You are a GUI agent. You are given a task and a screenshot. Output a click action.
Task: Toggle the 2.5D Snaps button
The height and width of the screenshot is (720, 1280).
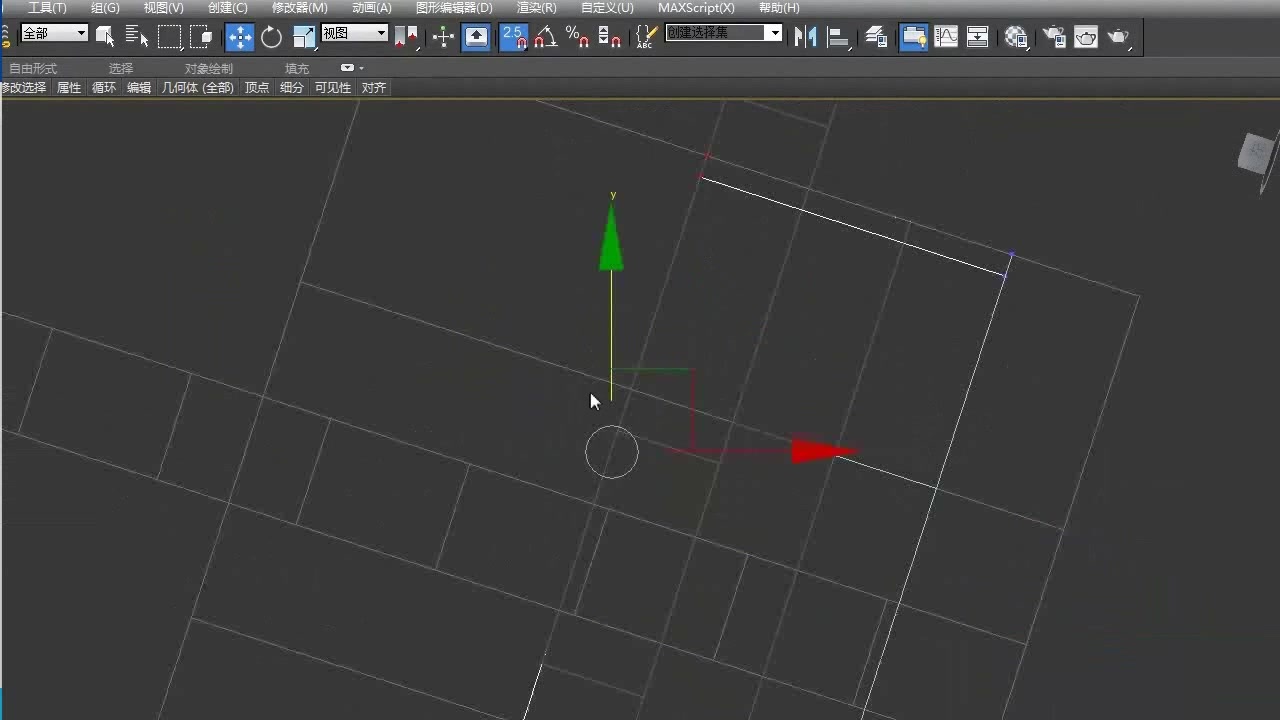513,37
